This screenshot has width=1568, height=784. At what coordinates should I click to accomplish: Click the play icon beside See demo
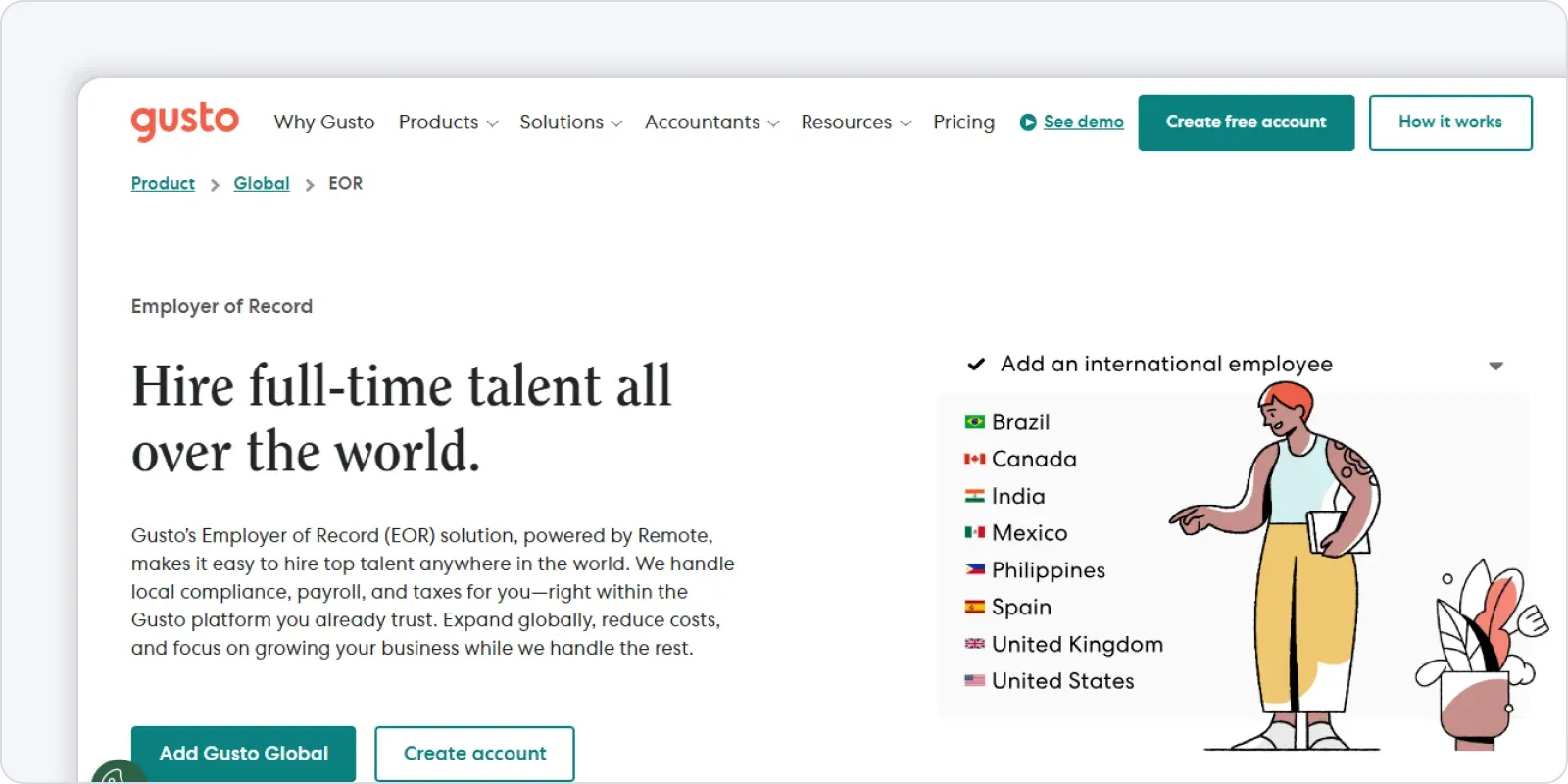1027,122
